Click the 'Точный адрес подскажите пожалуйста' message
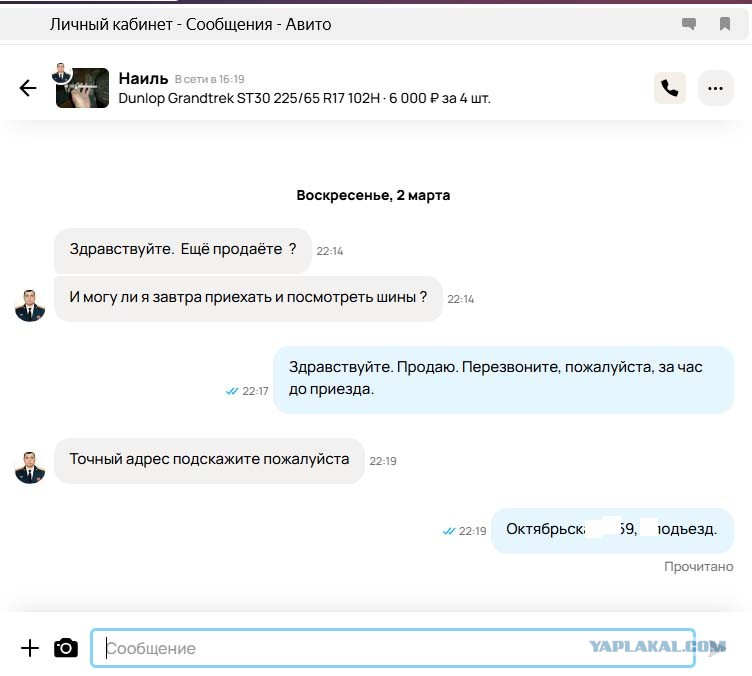 (209, 460)
